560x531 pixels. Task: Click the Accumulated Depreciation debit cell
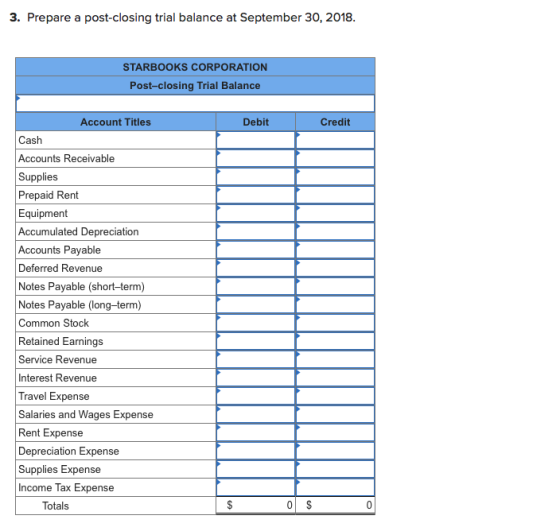tap(255, 231)
